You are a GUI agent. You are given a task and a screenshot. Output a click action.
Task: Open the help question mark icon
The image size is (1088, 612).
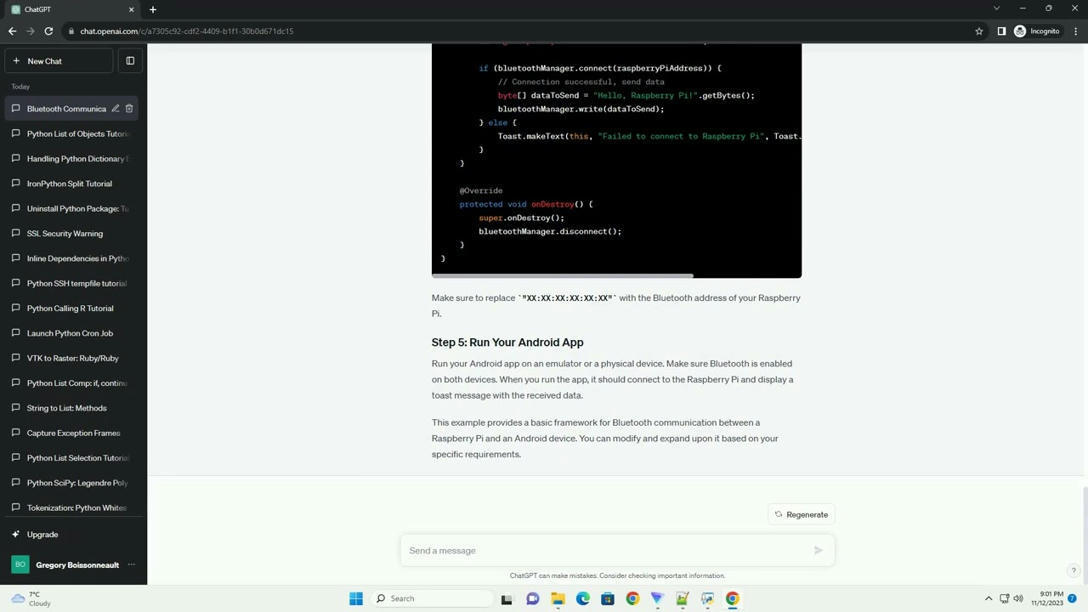1073,570
